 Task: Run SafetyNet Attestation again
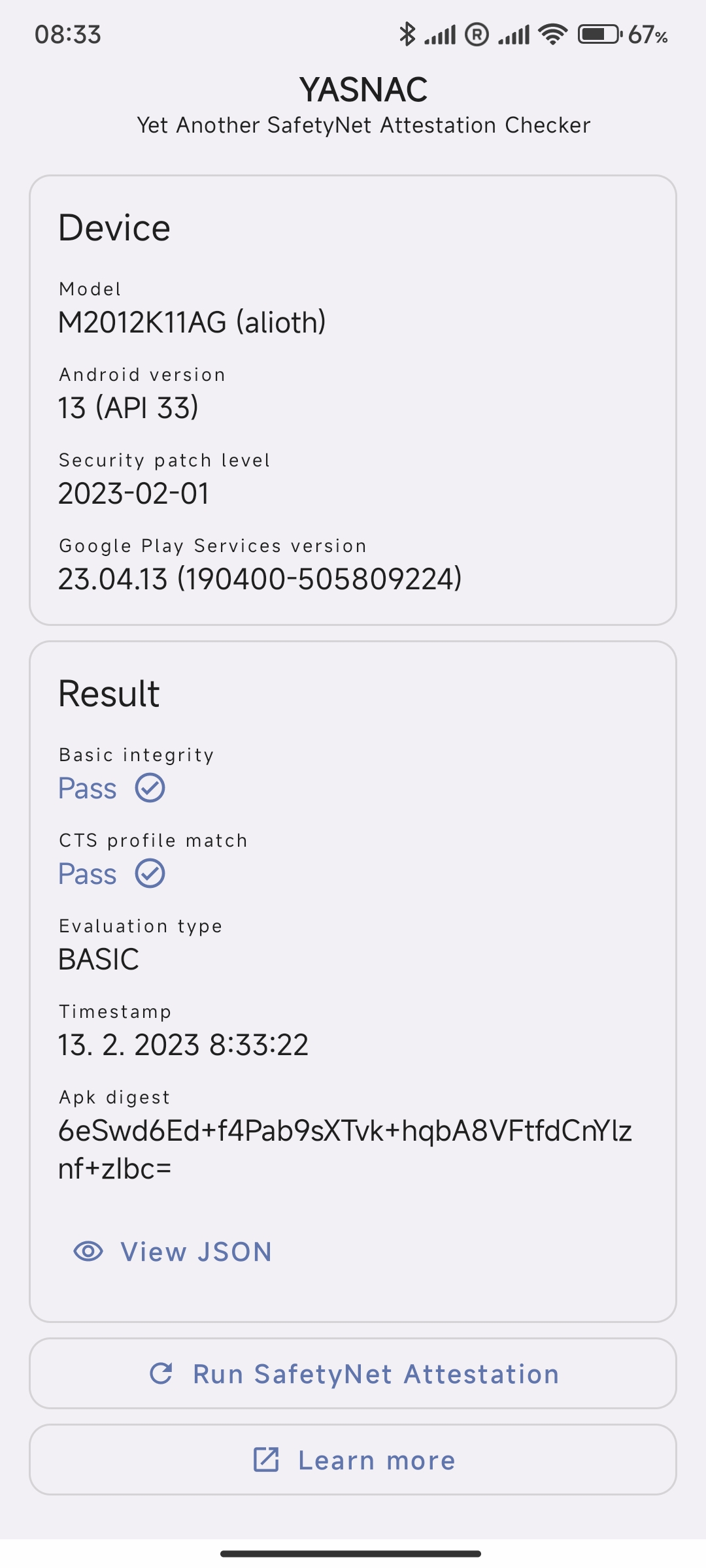click(x=353, y=1373)
